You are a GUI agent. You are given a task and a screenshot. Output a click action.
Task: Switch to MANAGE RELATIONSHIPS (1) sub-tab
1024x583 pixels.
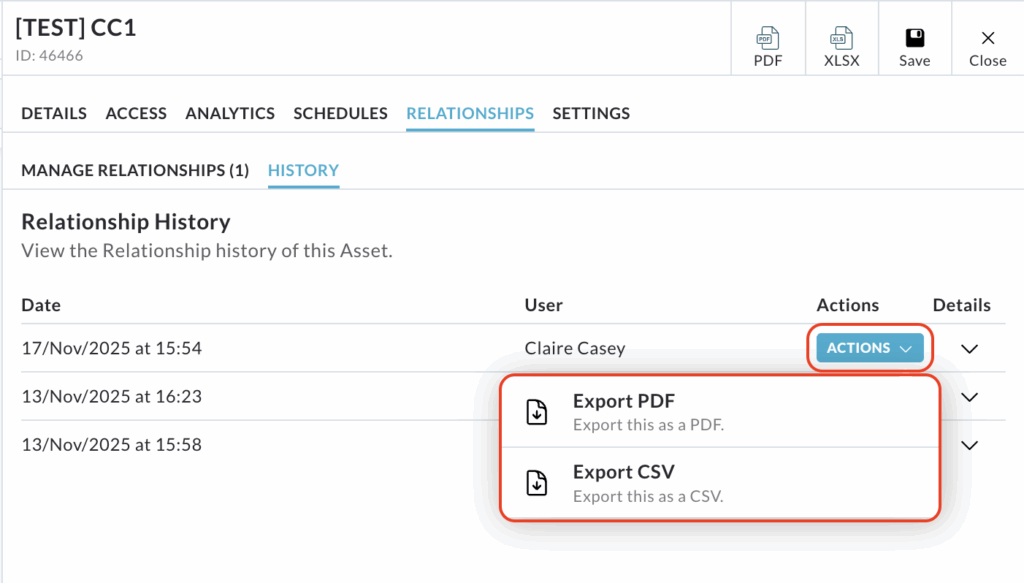tap(135, 170)
